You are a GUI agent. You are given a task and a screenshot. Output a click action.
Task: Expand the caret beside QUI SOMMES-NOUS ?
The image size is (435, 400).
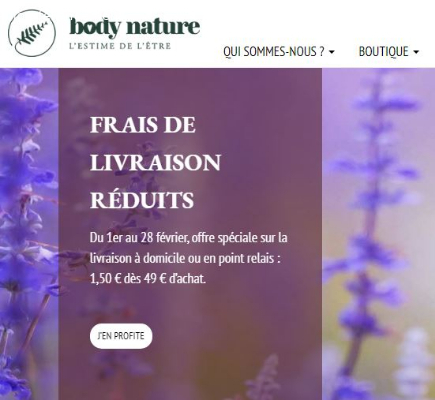point(331,52)
